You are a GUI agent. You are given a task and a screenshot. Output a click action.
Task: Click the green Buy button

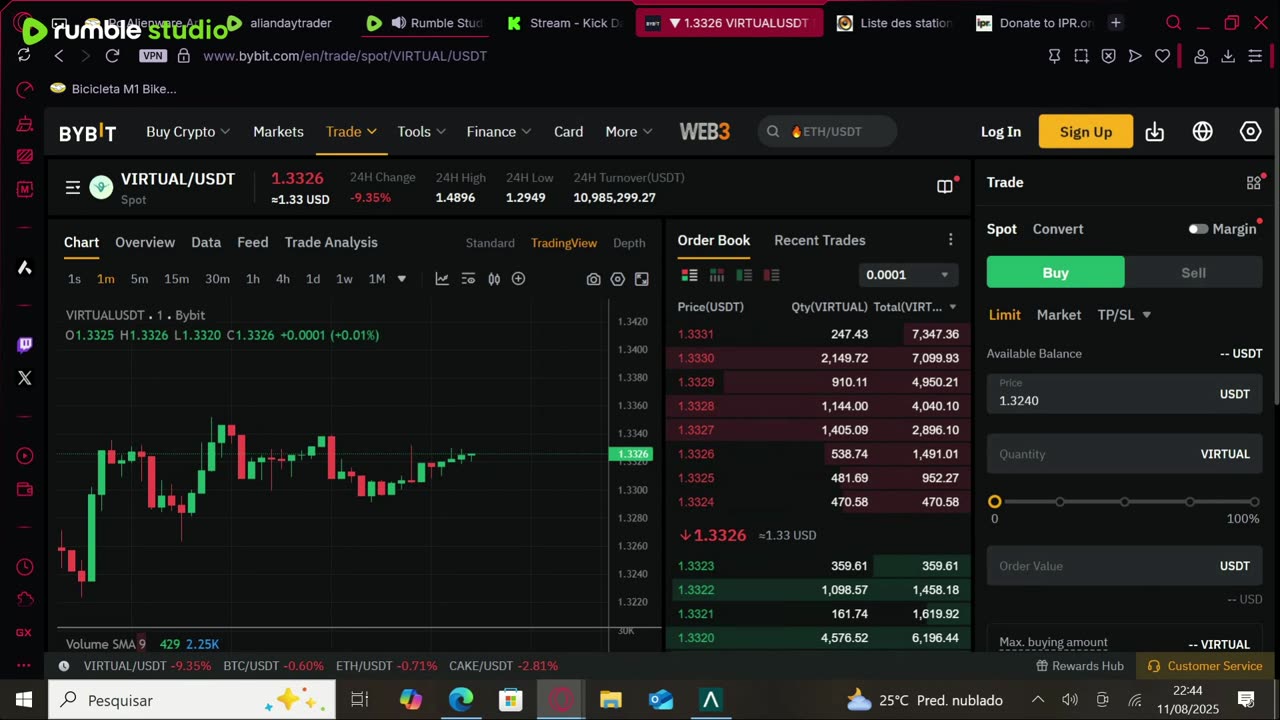[1056, 273]
